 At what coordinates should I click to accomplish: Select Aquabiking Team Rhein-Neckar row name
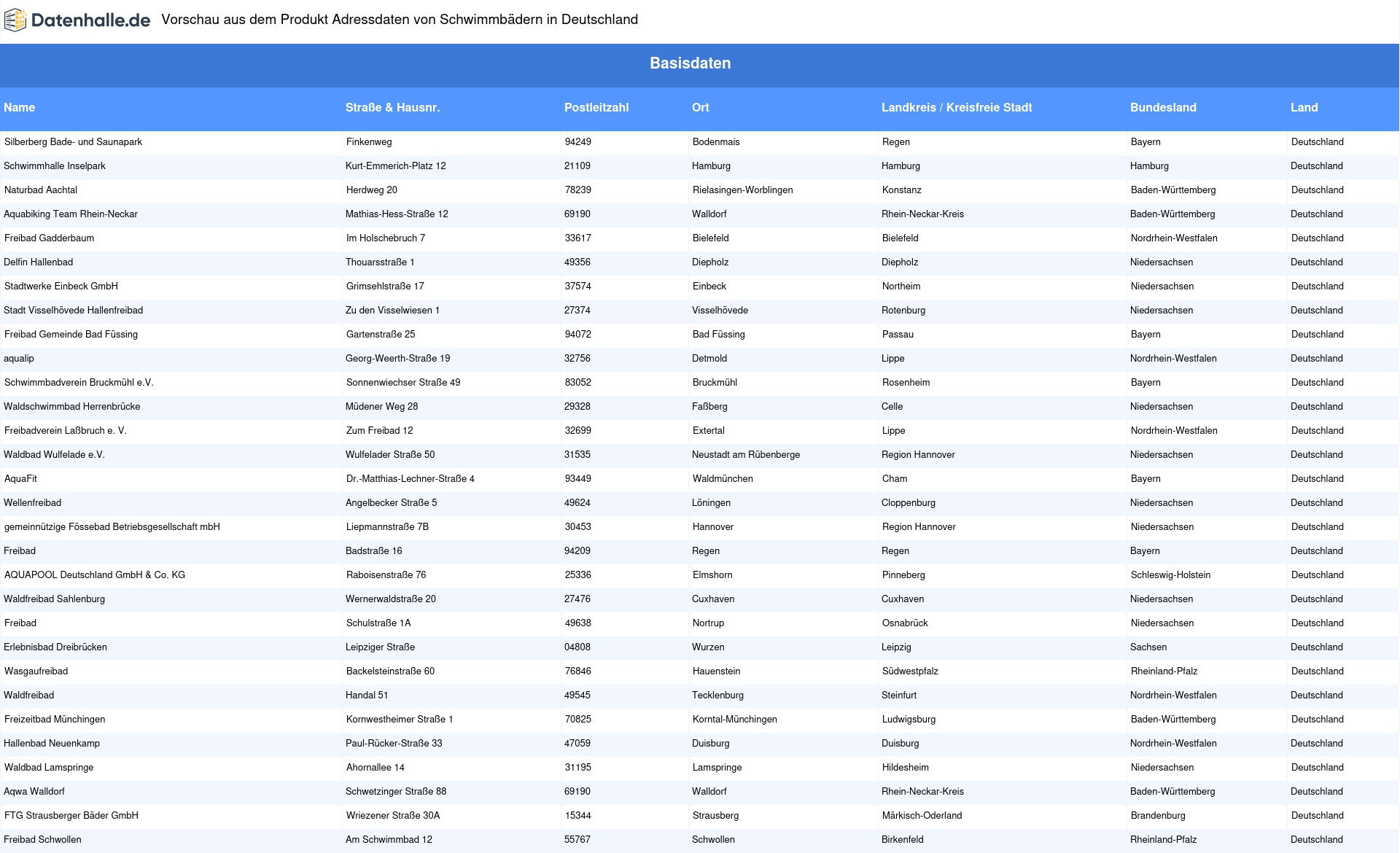click(x=71, y=214)
